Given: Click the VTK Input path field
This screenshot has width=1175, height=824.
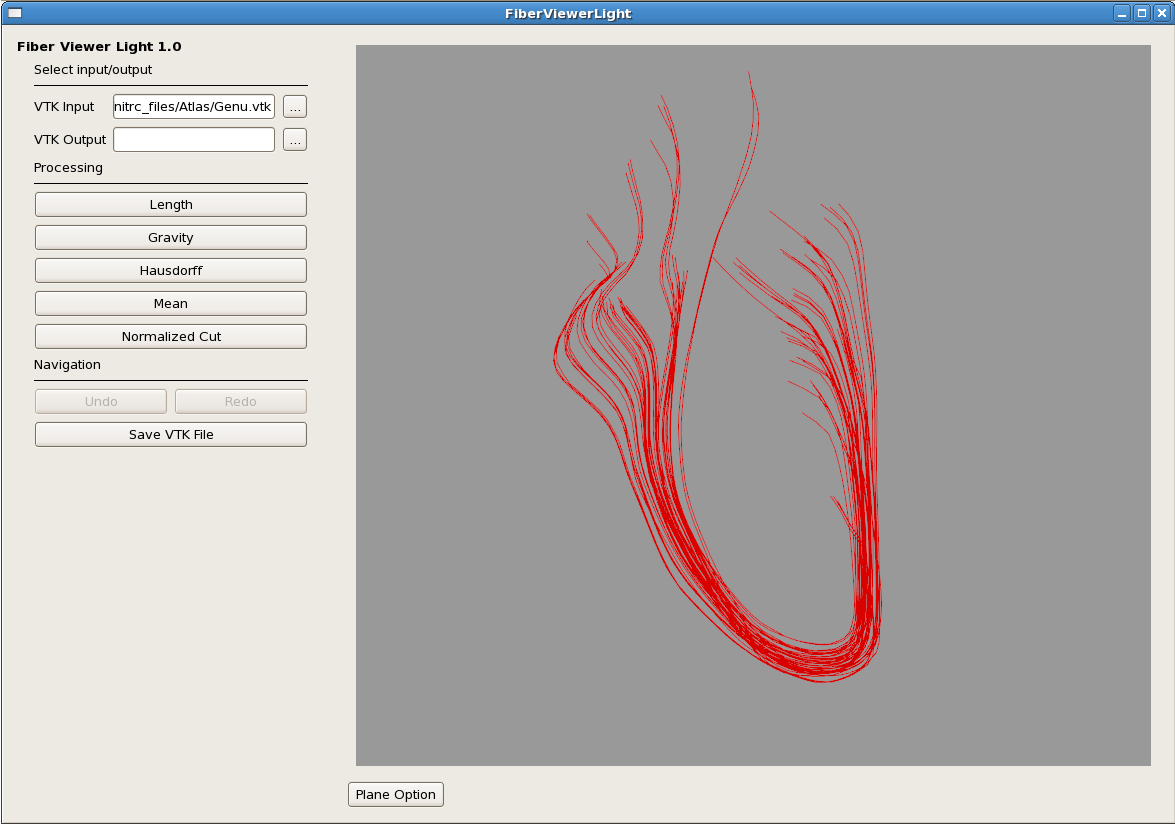Looking at the screenshot, I should click(193, 107).
